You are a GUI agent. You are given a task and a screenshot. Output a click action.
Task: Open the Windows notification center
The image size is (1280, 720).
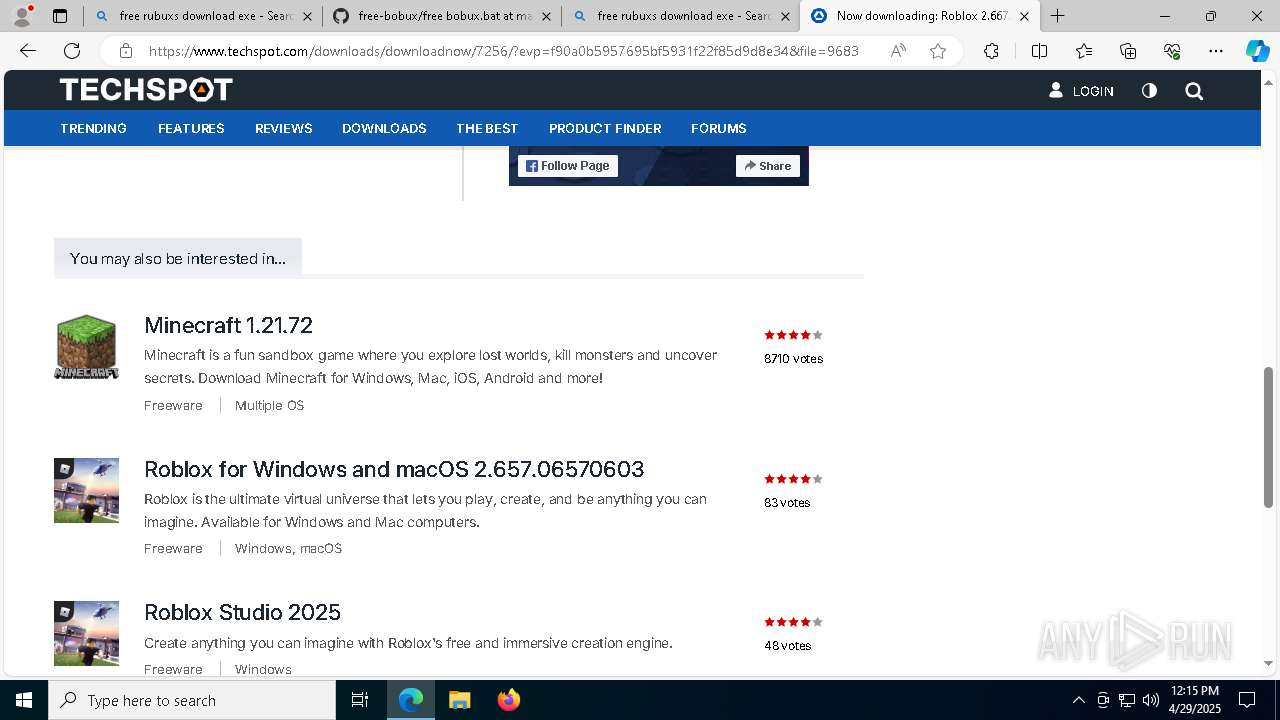coord(1247,700)
